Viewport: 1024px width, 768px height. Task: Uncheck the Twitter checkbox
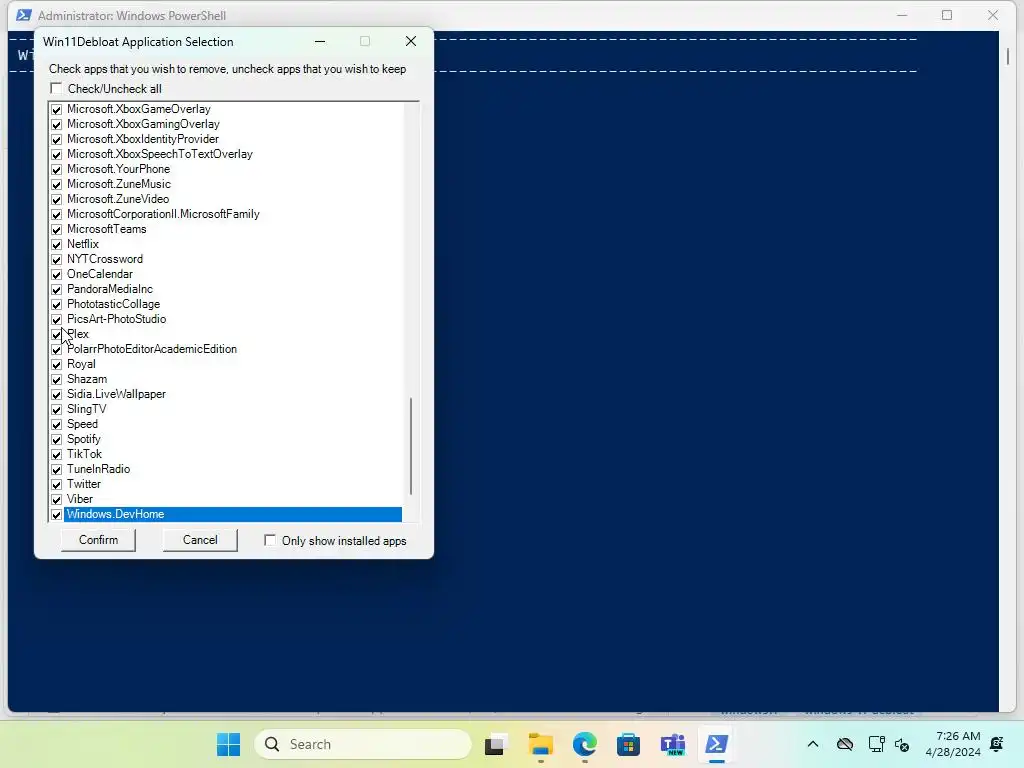pos(57,485)
